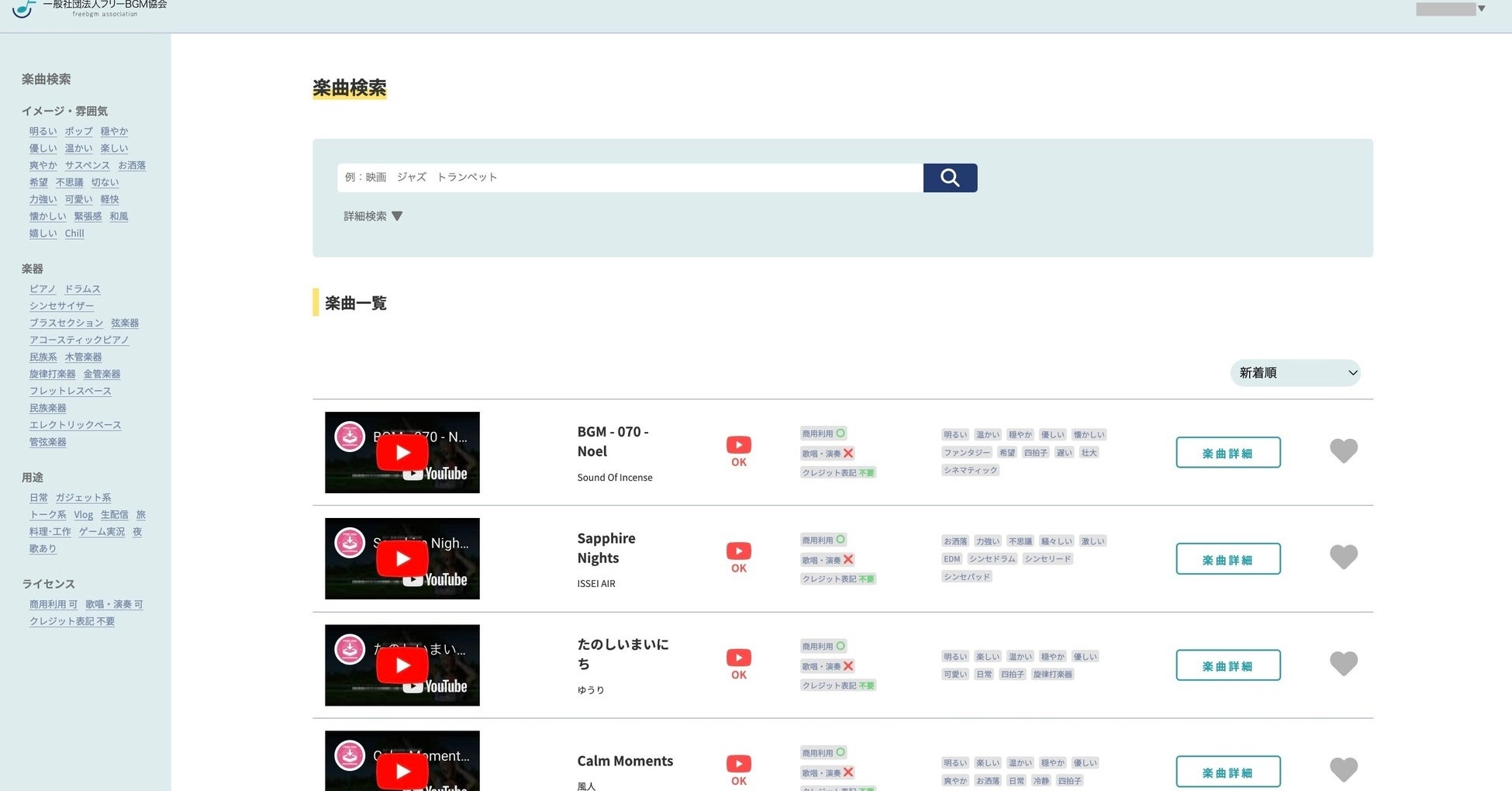Click the download icon on the たのしいまいに thumbnail
This screenshot has height=791, width=1512.
coord(349,648)
